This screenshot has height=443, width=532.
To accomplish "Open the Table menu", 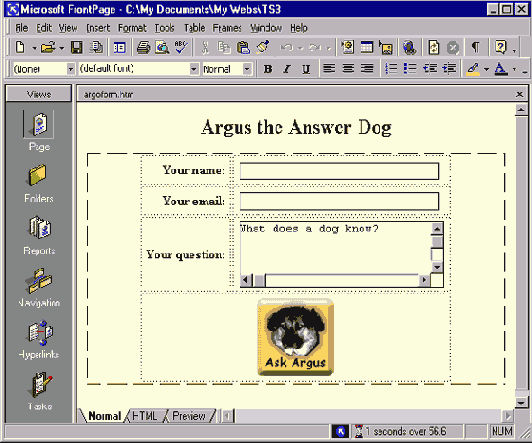I will click(x=194, y=28).
